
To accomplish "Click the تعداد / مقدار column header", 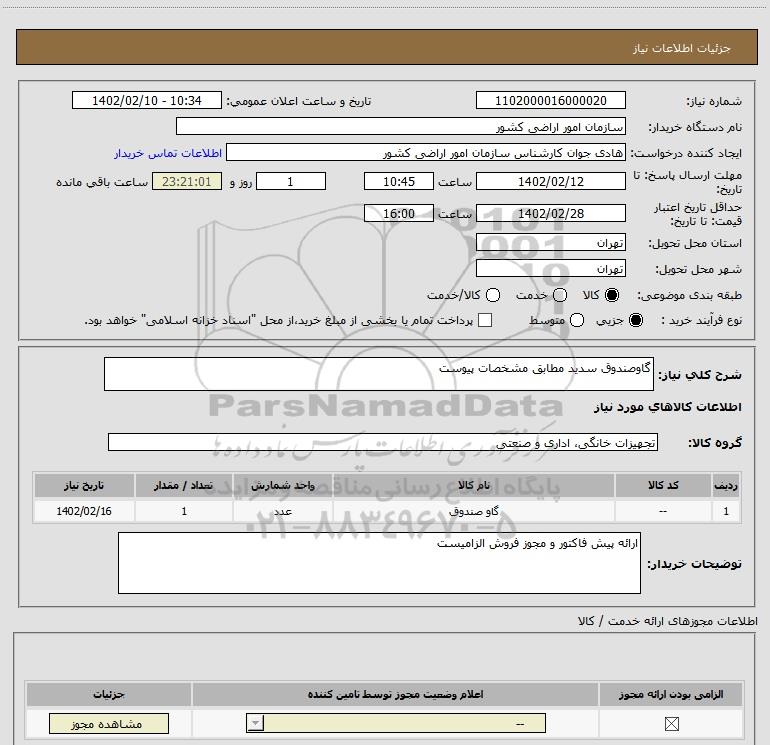I will click(x=184, y=485).
